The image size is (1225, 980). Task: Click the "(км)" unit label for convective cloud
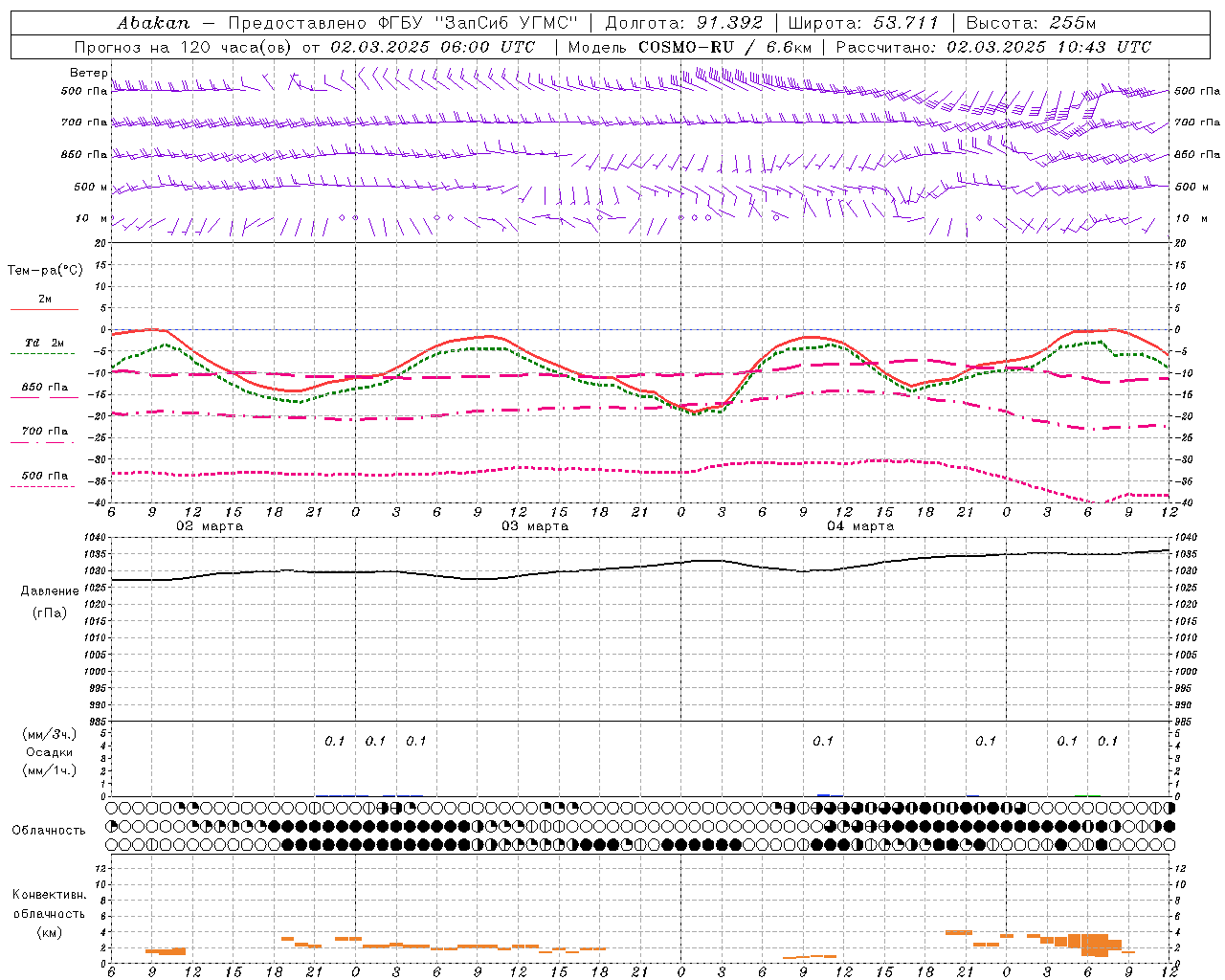(50, 932)
